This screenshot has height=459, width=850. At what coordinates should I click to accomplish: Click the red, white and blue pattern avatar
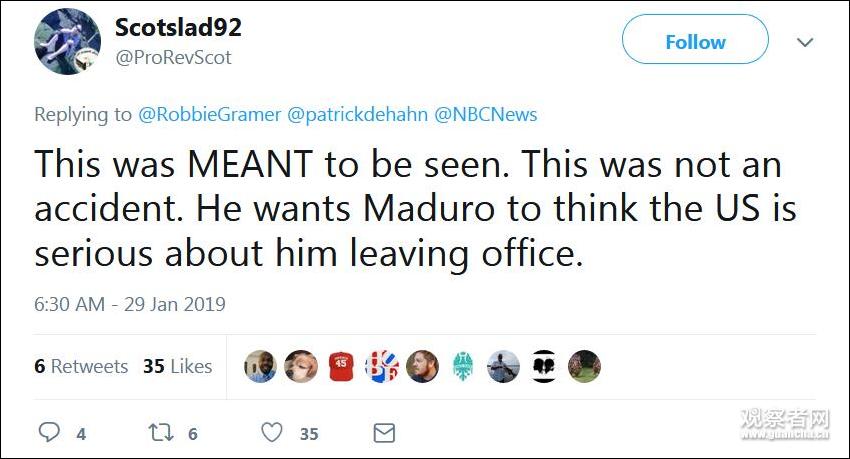(382, 366)
